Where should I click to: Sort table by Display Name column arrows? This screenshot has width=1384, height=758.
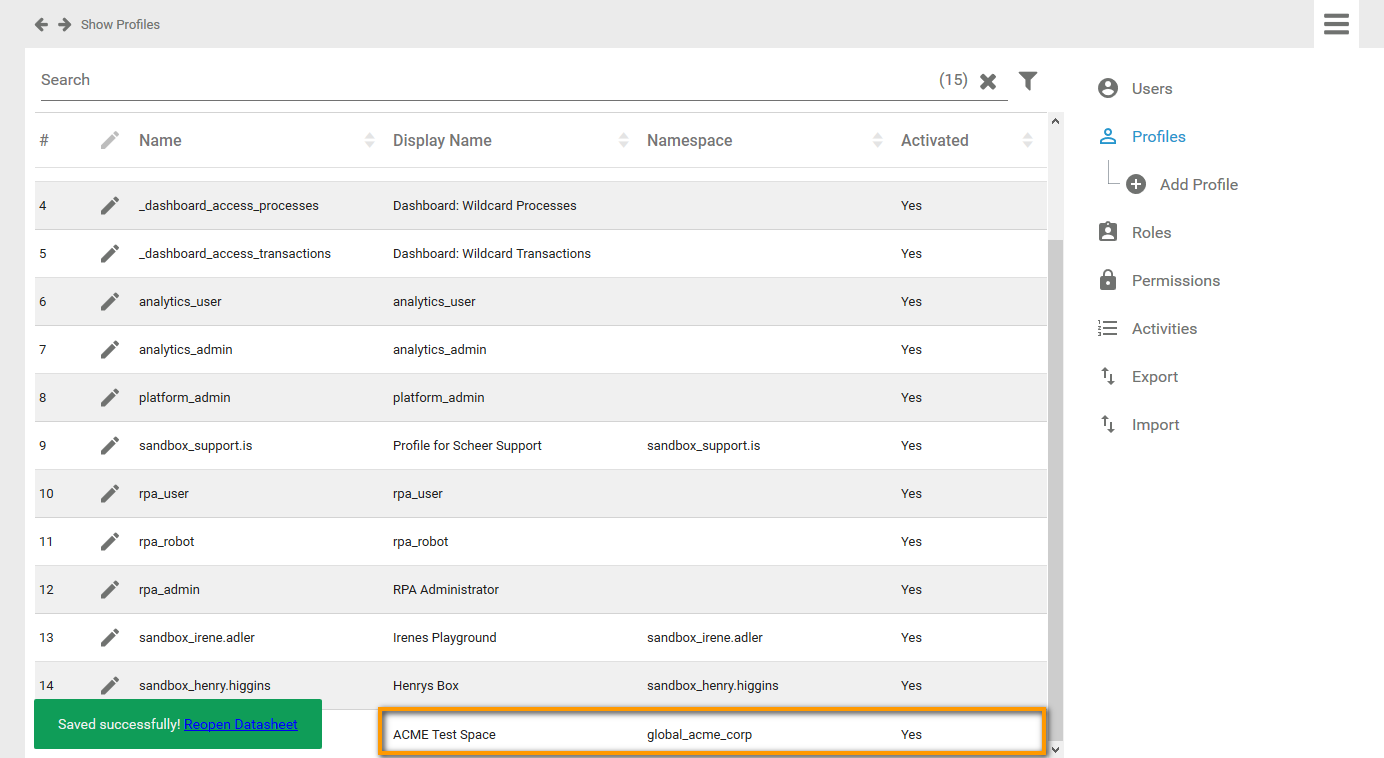pyautogui.click(x=624, y=141)
